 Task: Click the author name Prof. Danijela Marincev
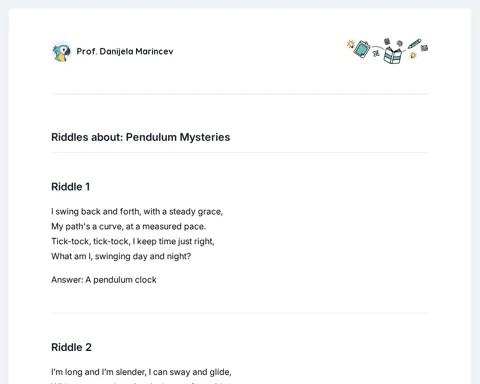[125, 51]
